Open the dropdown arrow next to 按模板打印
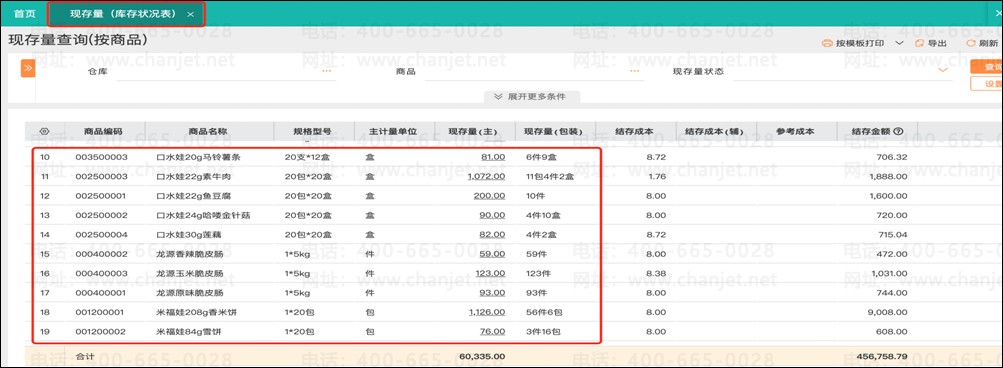 pos(899,44)
